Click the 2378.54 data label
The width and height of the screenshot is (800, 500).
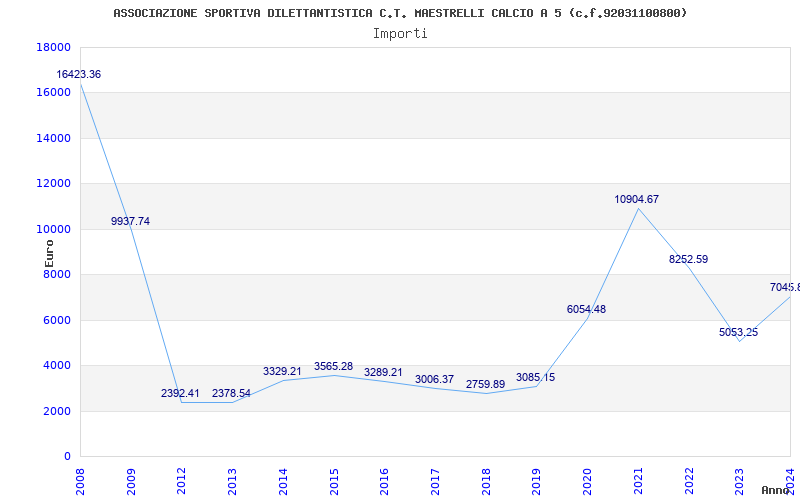tap(231, 393)
